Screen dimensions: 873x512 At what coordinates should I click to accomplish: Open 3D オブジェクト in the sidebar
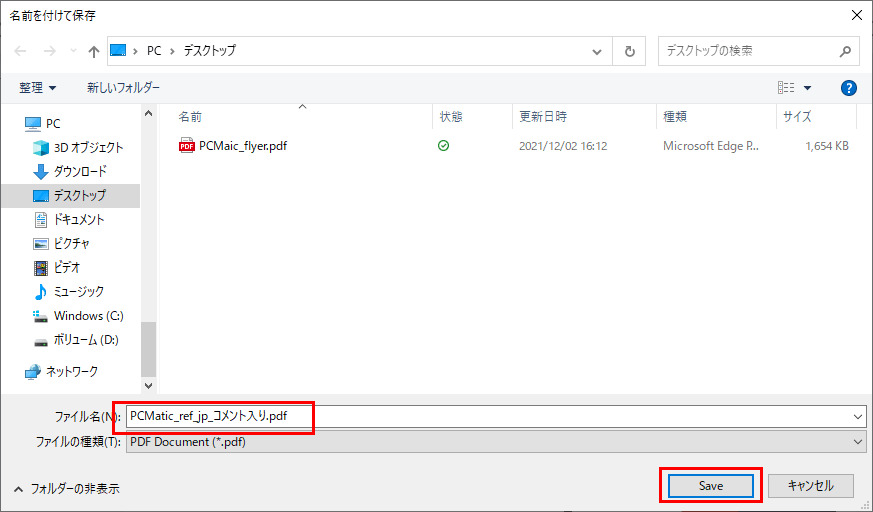[88, 147]
